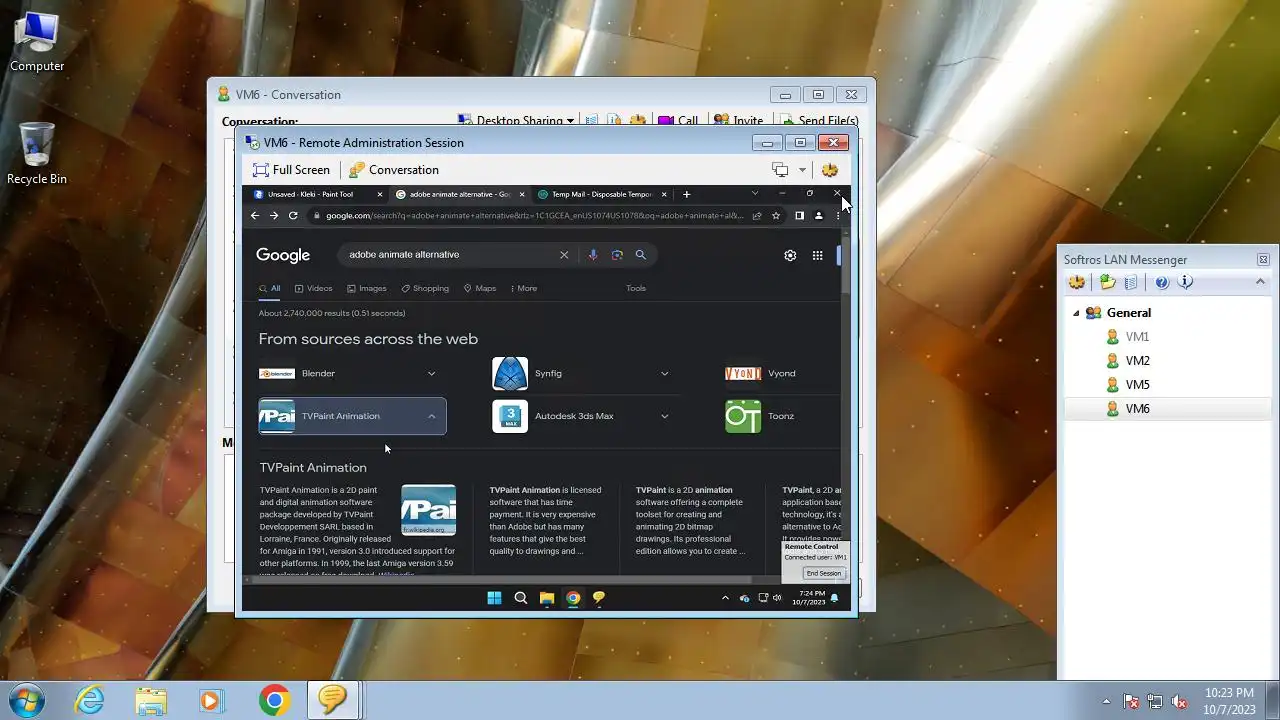Open the More search filters menu

(x=524, y=288)
